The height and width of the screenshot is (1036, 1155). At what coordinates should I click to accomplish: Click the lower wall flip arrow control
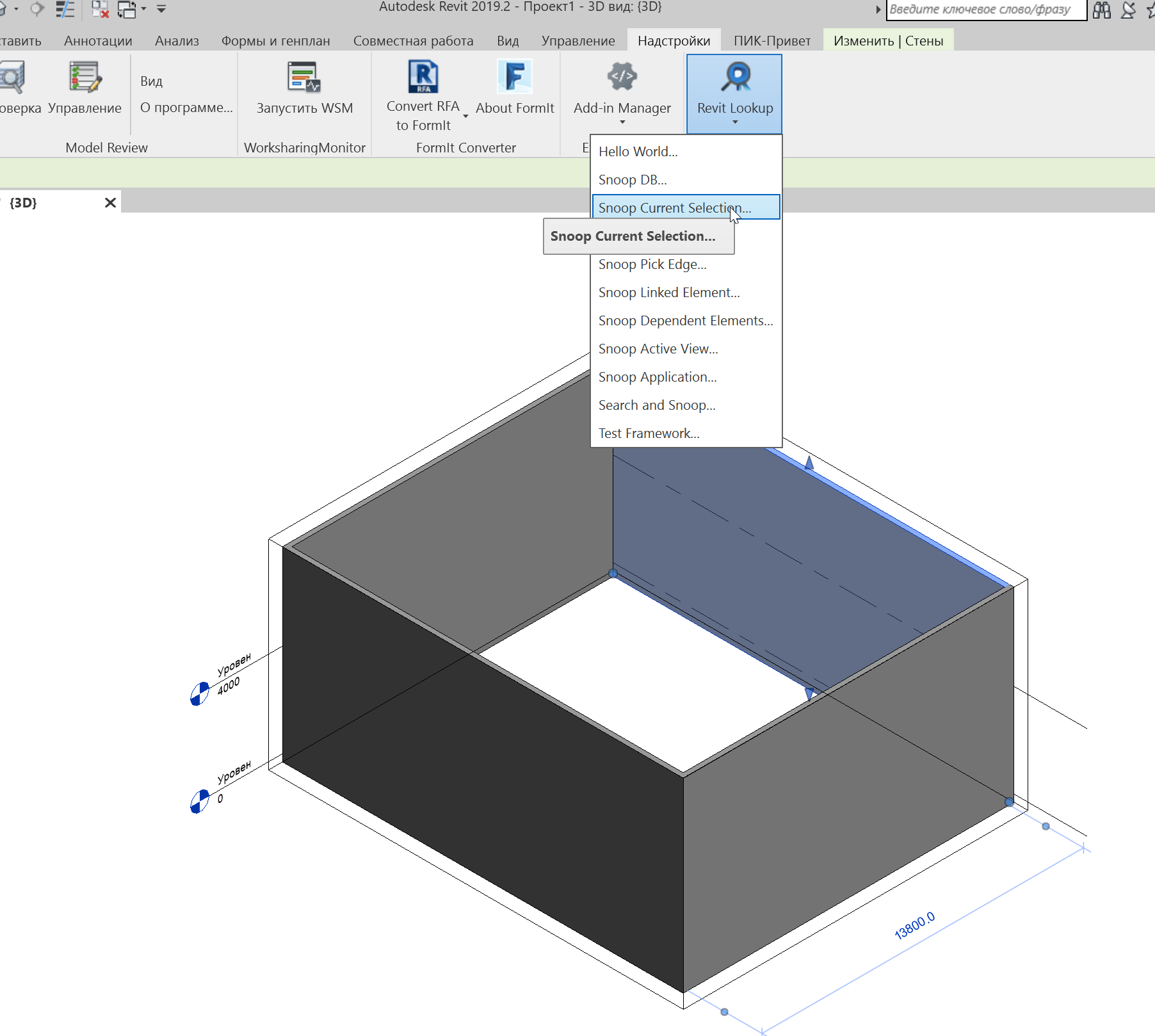809,694
